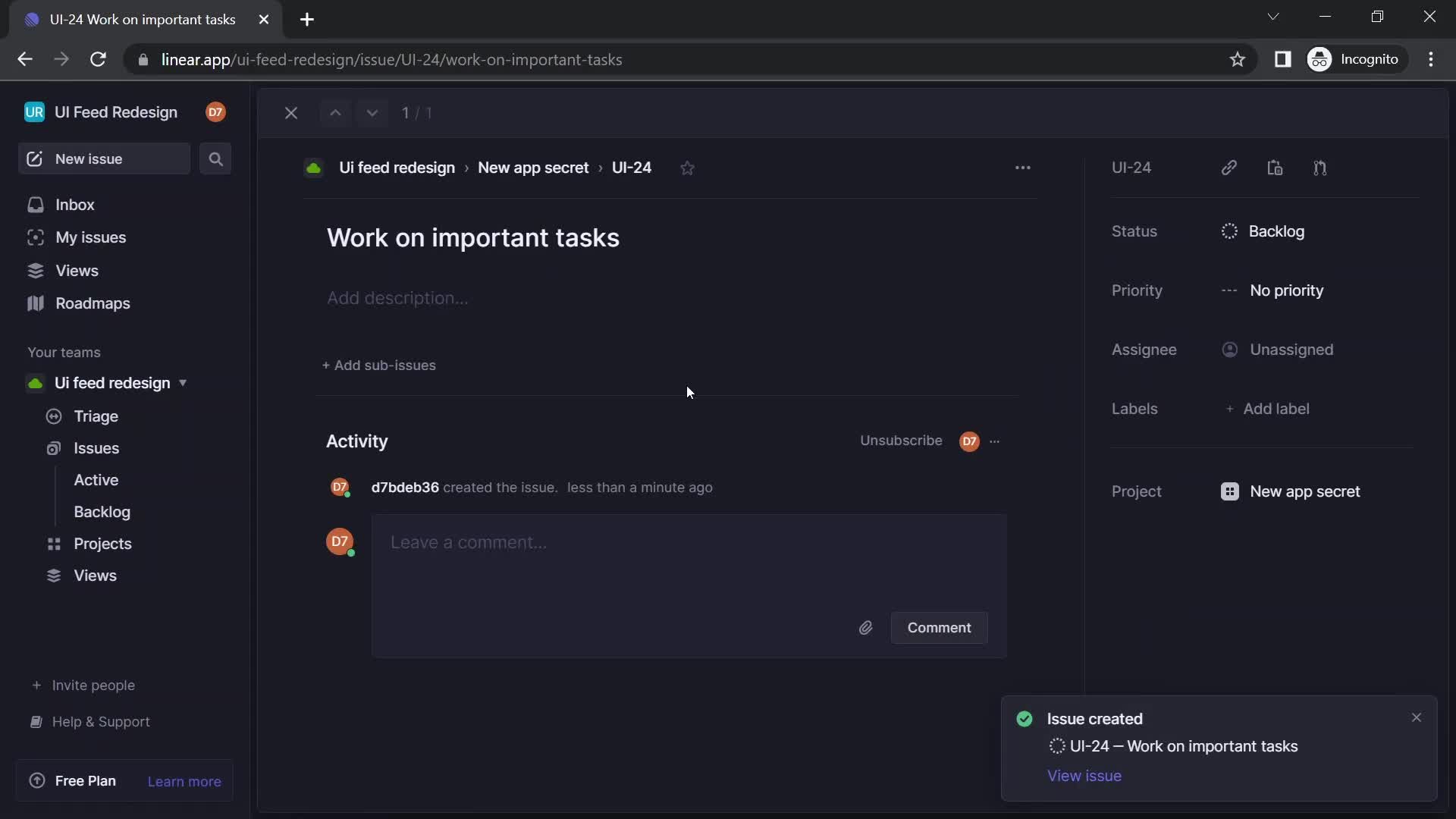Click the Free Plan upgrade icon
1456x819 pixels.
coord(36,781)
